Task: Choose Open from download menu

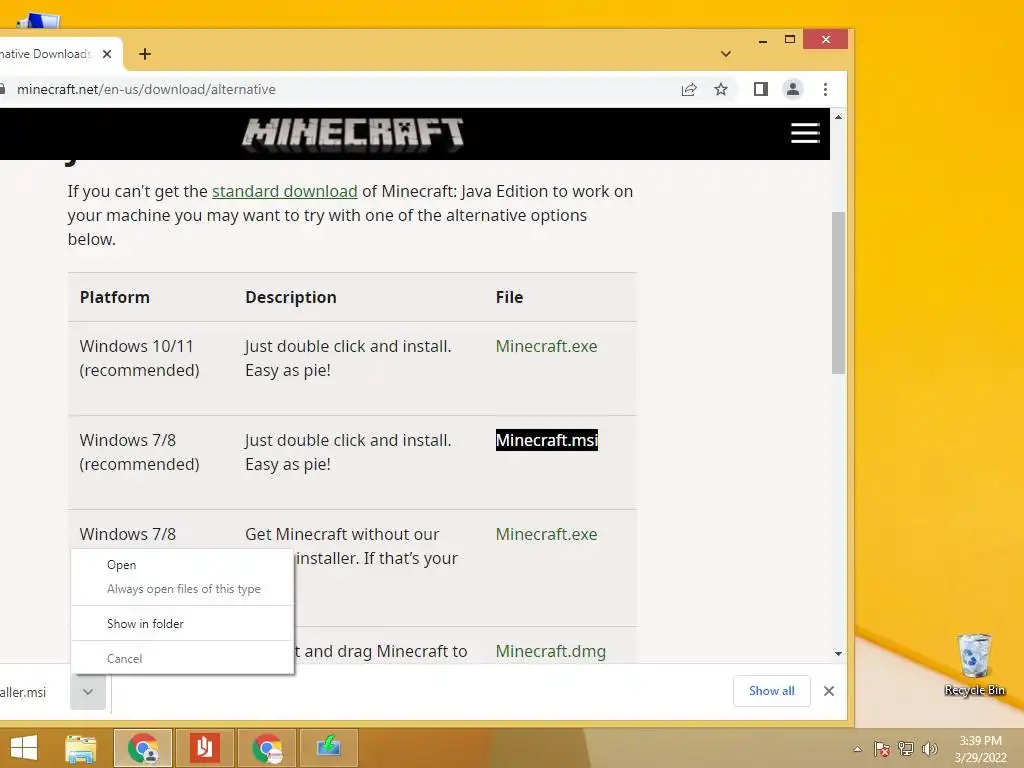Action: tap(182, 565)
